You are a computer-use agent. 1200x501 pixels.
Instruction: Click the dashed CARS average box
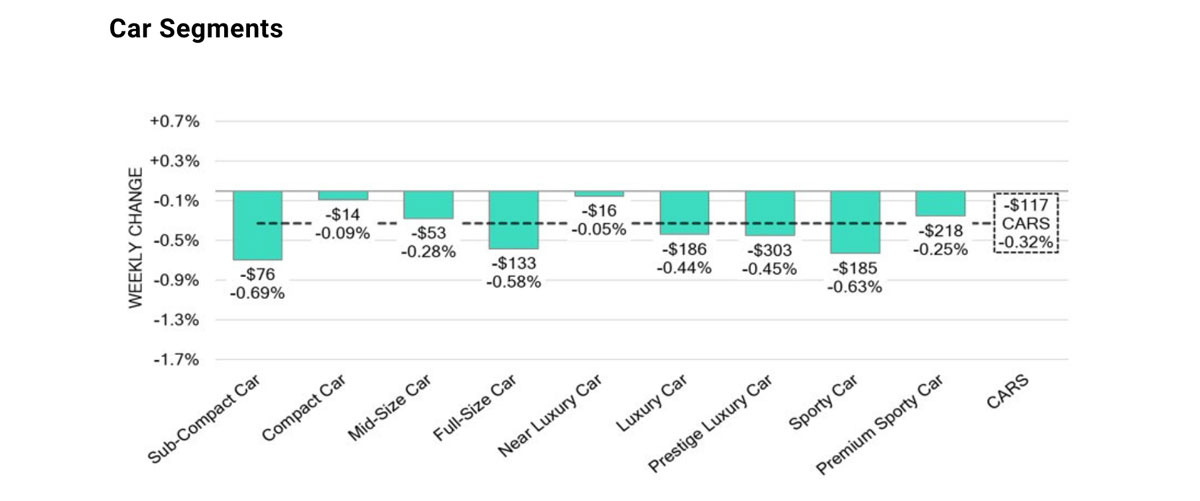click(x=1026, y=223)
